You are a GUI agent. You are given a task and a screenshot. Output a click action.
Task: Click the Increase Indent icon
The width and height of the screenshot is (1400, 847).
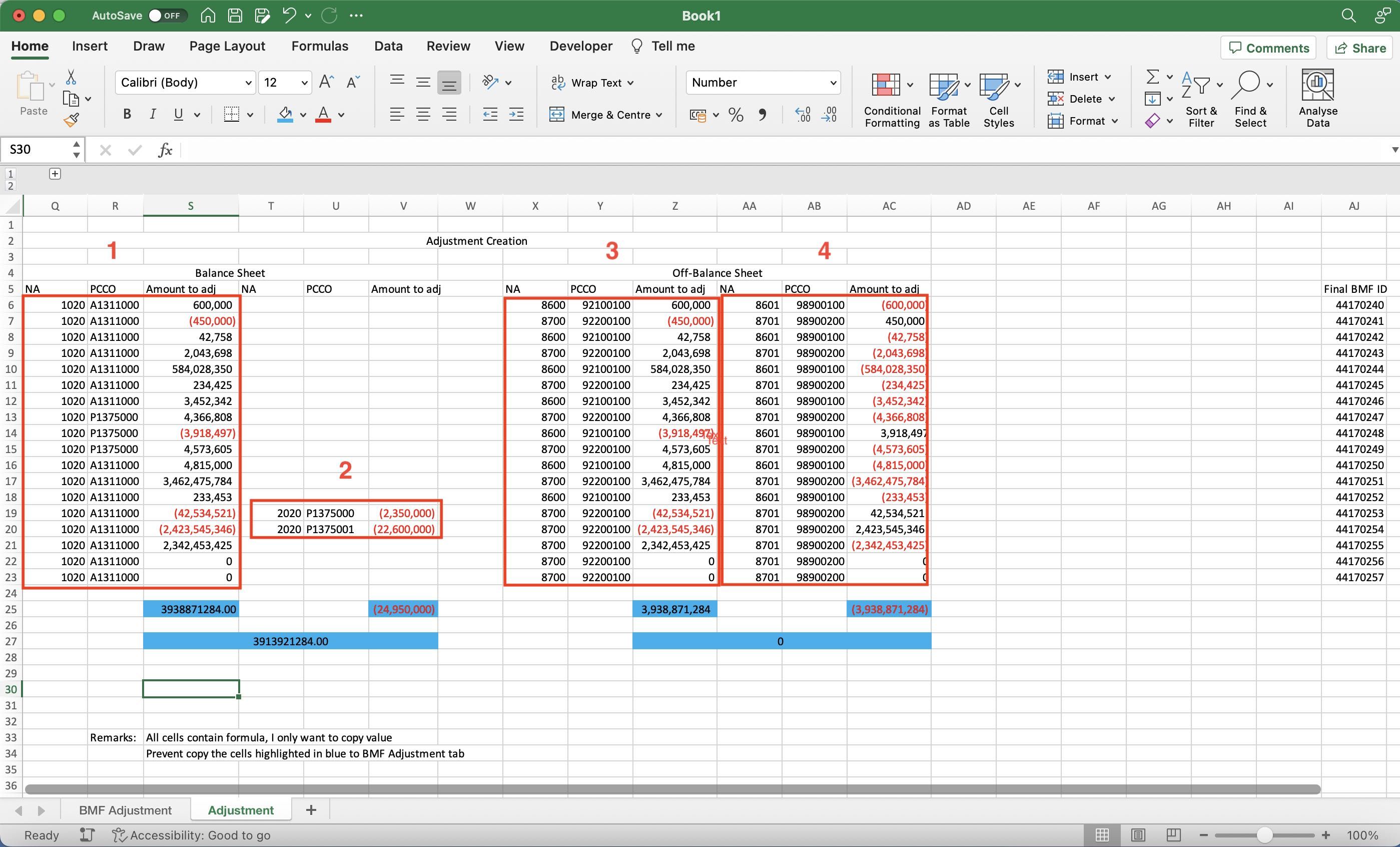(x=516, y=115)
